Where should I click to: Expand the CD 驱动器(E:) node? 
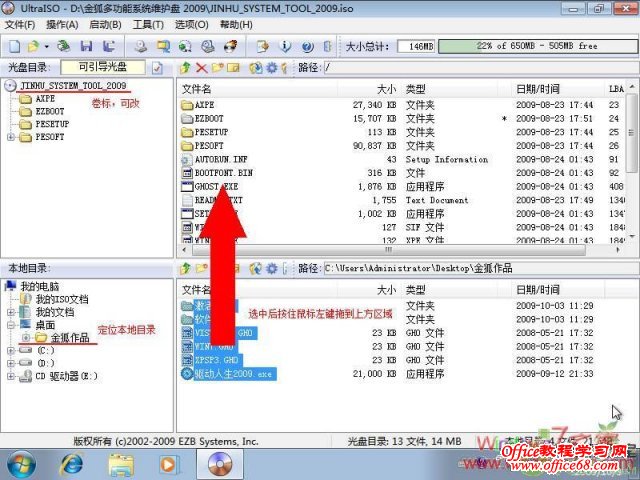point(11,376)
